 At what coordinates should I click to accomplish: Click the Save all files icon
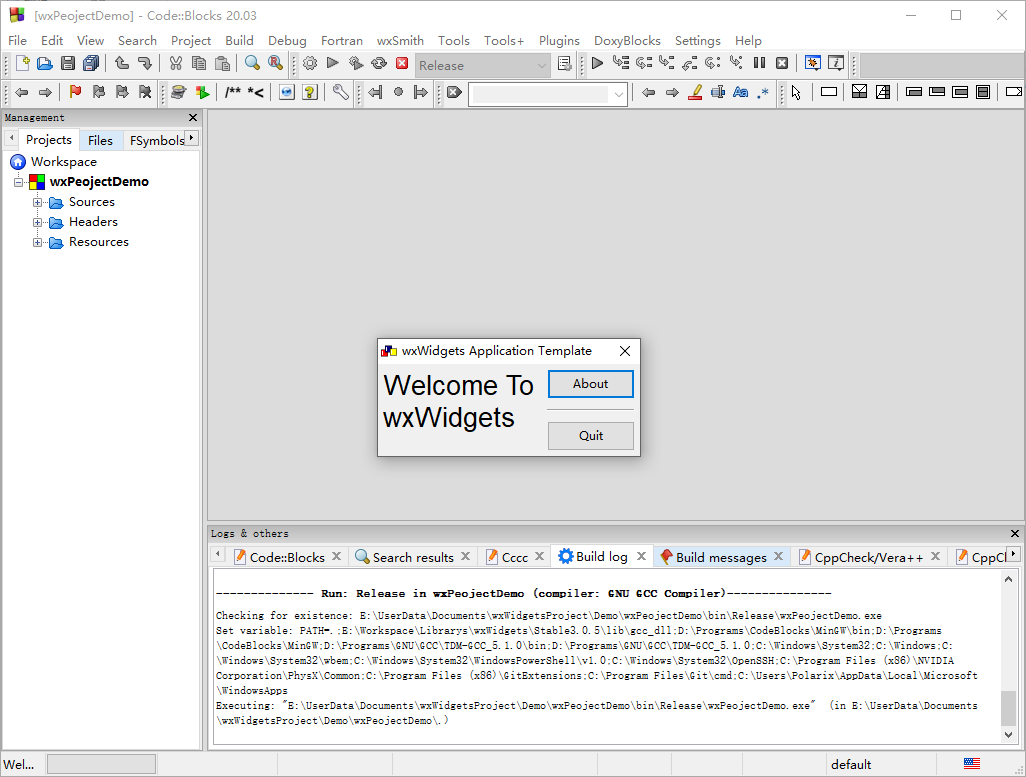(91, 63)
